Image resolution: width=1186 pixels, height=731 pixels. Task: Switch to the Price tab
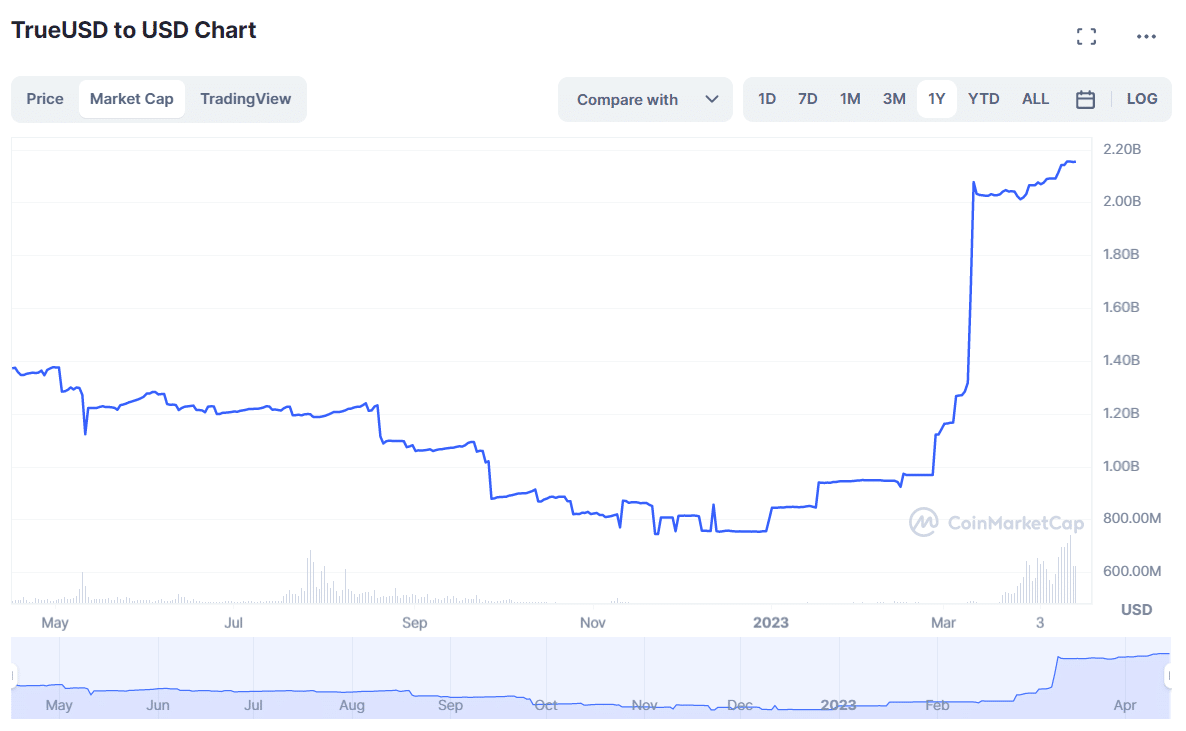tap(45, 99)
